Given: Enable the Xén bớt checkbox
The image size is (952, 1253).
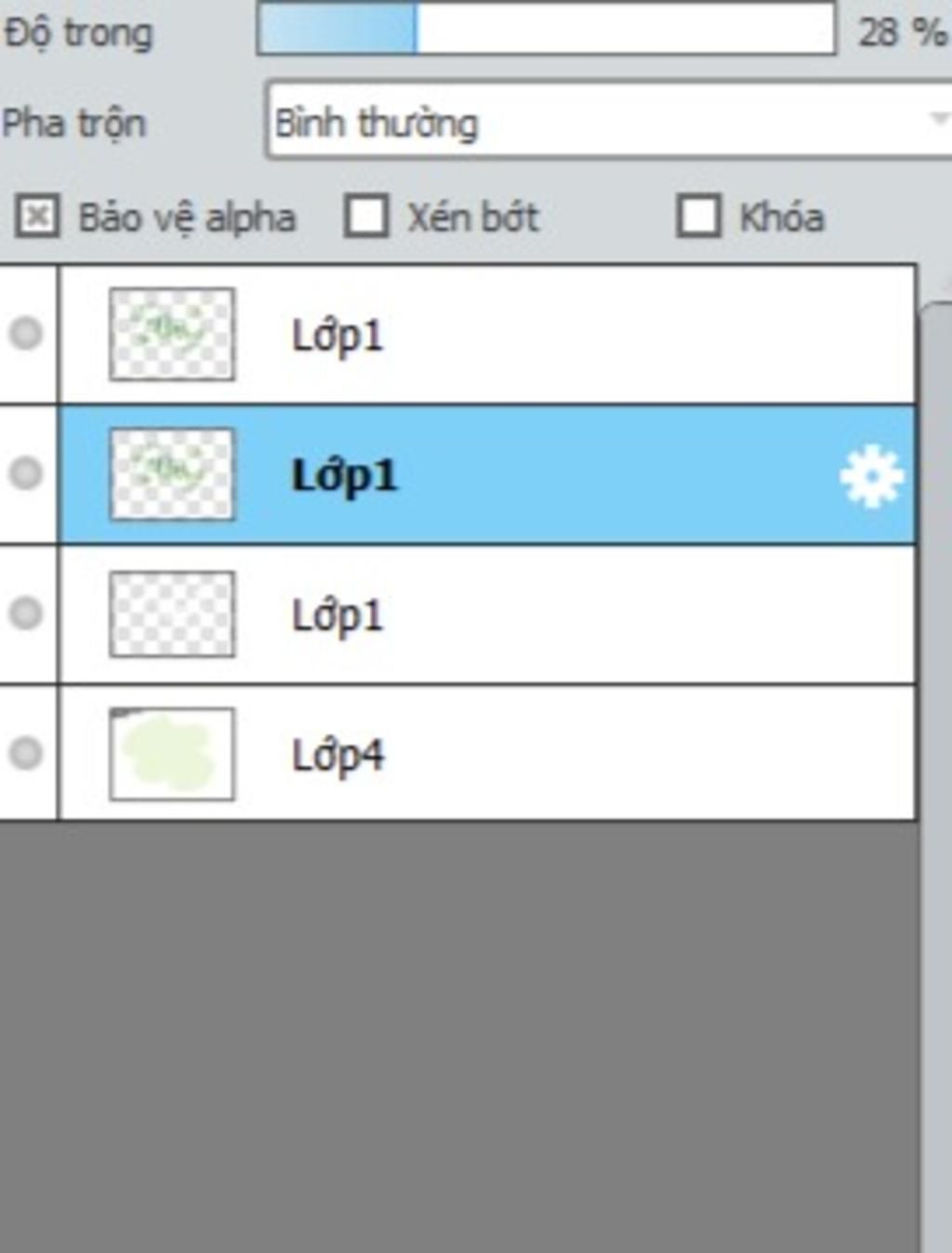Looking at the screenshot, I should [x=366, y=217].
